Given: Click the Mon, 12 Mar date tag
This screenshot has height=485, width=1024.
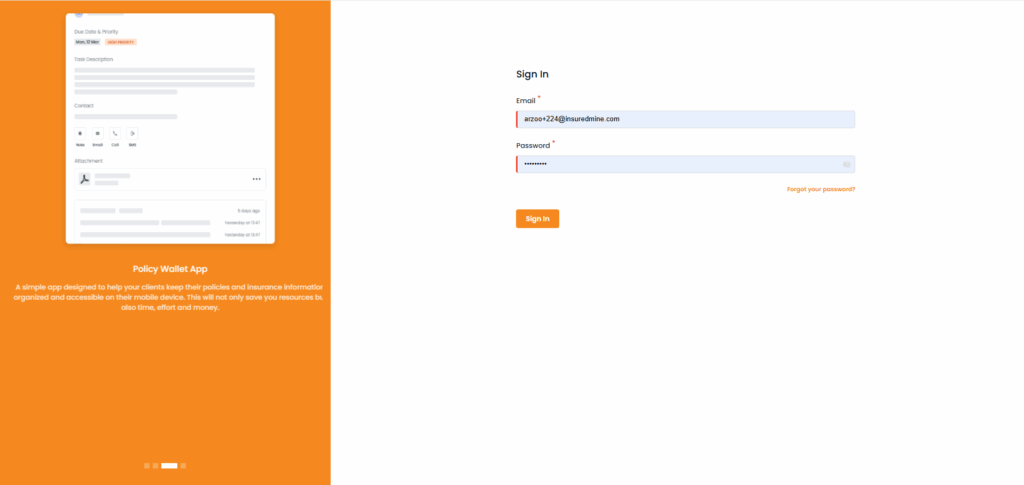Looking at the screenshot, I should (x=88, y=42).
